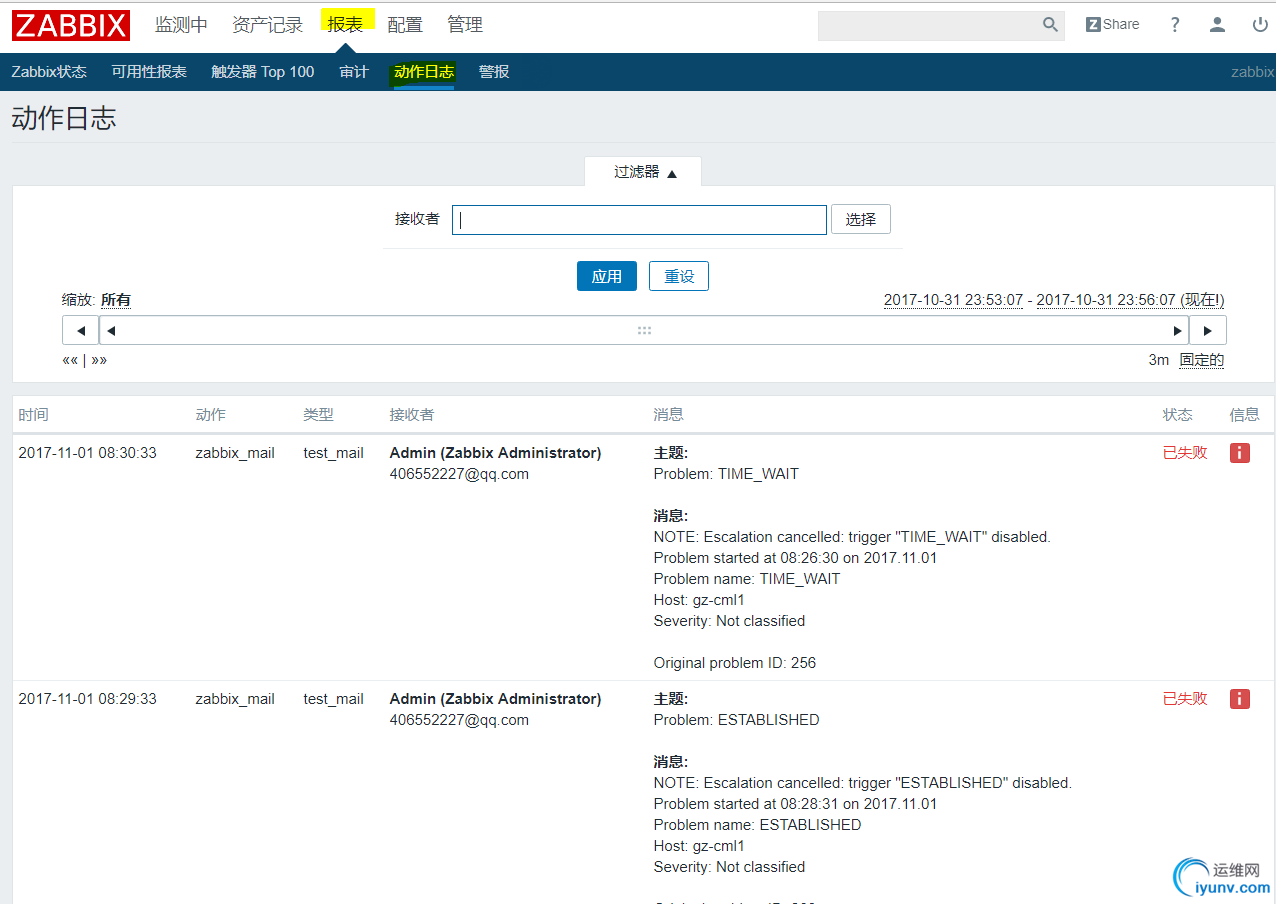This screenshot has height=904, width=1276.
Task: Open the Zabbix Share link
Action: [1113, 25]
